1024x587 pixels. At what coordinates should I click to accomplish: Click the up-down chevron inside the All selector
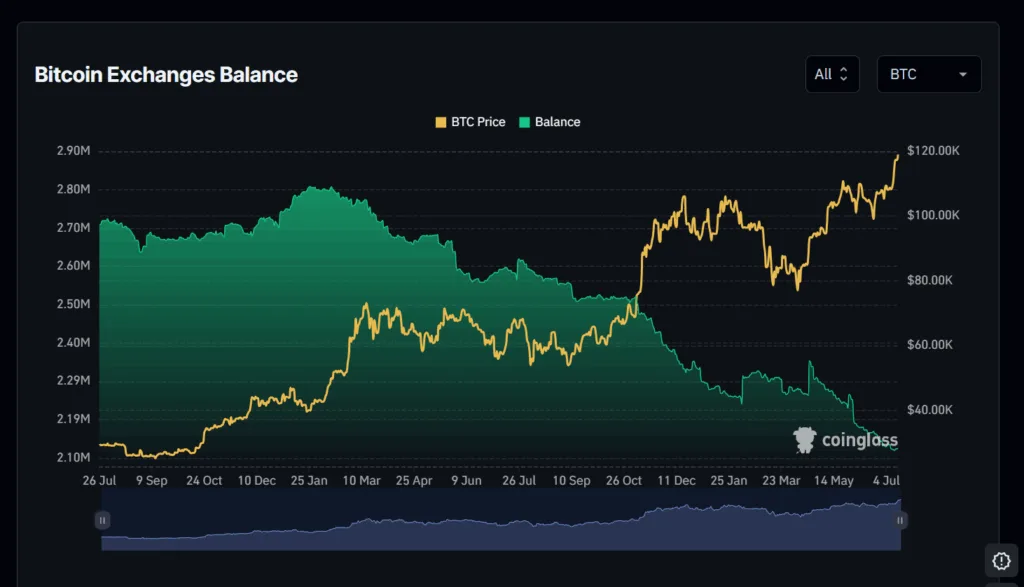[844, 74]
